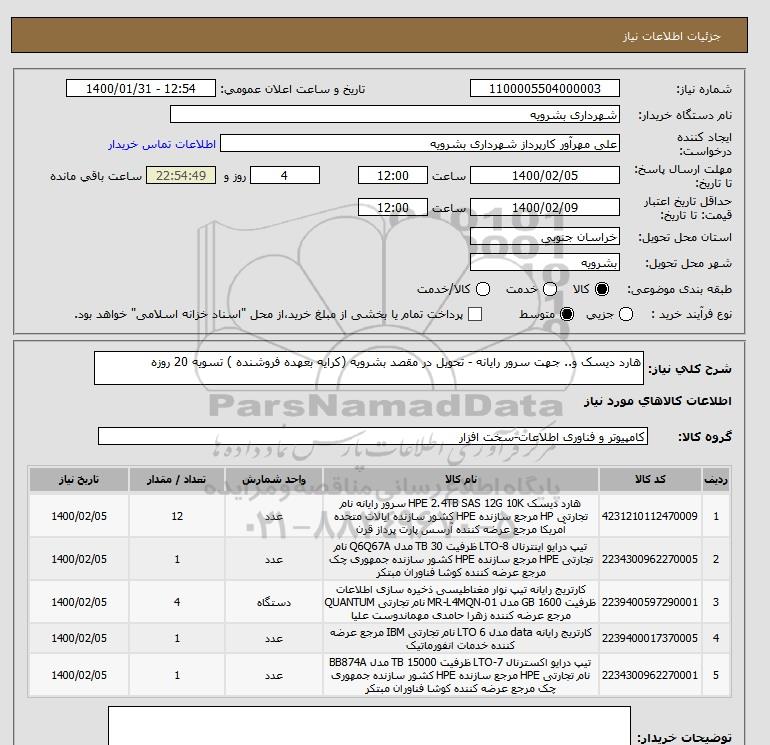Click the گروه کالا field کامپیوتر و فناوری
The image size is (770, 745).
pos(373,436)
